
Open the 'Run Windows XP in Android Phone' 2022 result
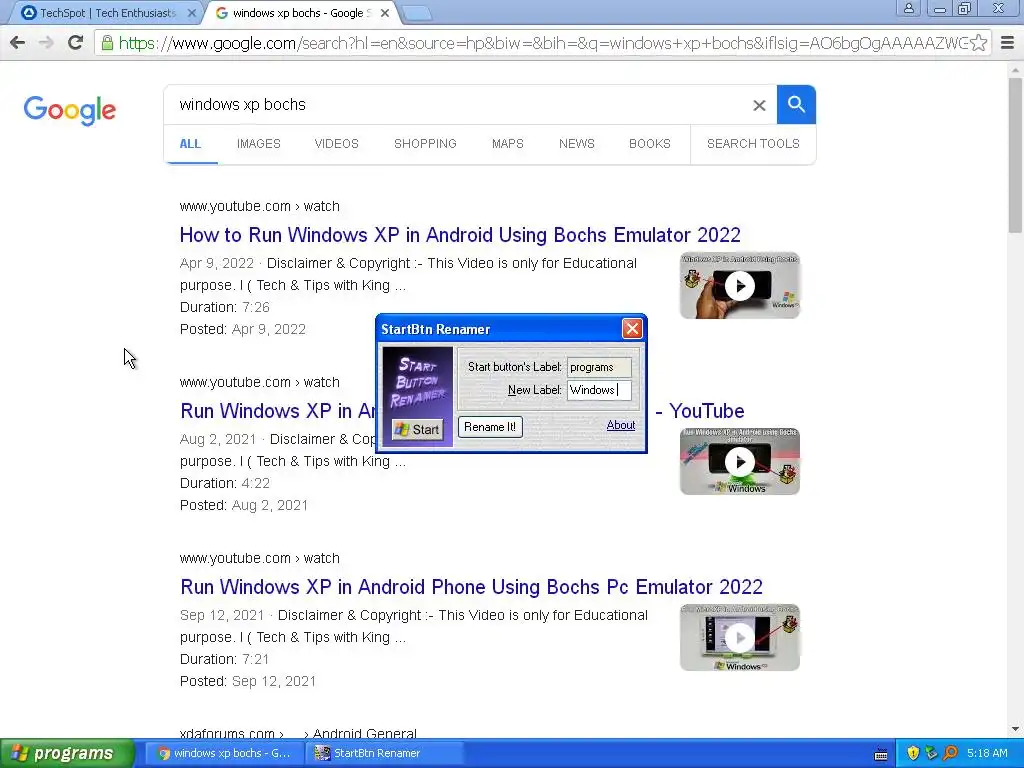coord(472,587)
